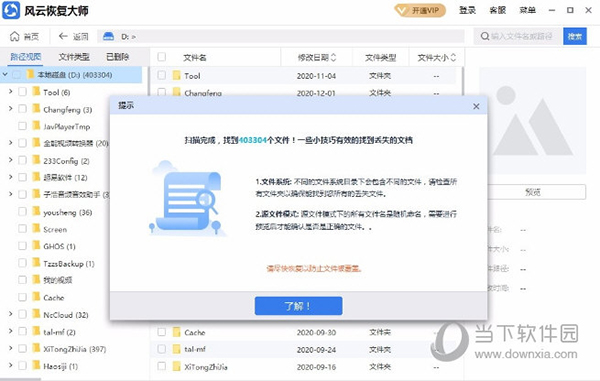Viewport: 600px width, 381px height.
Task: Expand the 233Config (2) tree node
Action: point(11,160)
